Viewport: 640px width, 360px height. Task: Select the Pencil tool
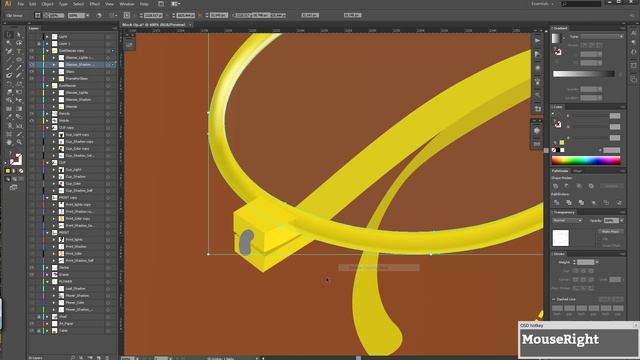(x=19, y=68)
